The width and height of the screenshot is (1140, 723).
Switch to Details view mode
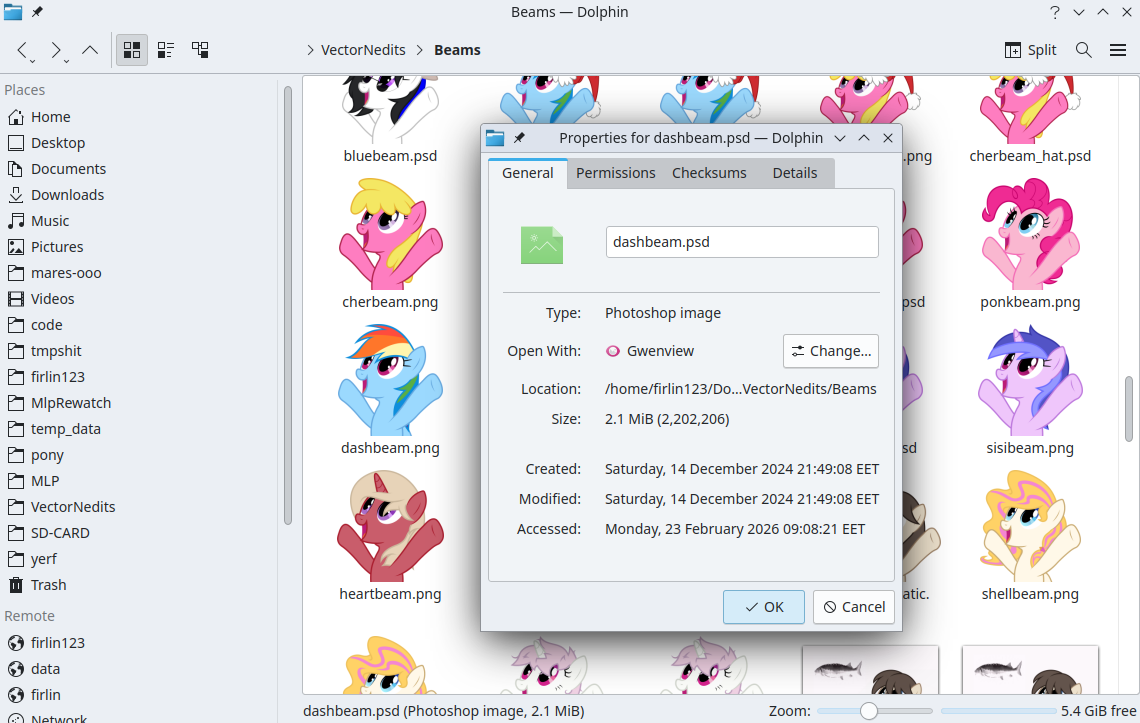click(x=200, y=50)
